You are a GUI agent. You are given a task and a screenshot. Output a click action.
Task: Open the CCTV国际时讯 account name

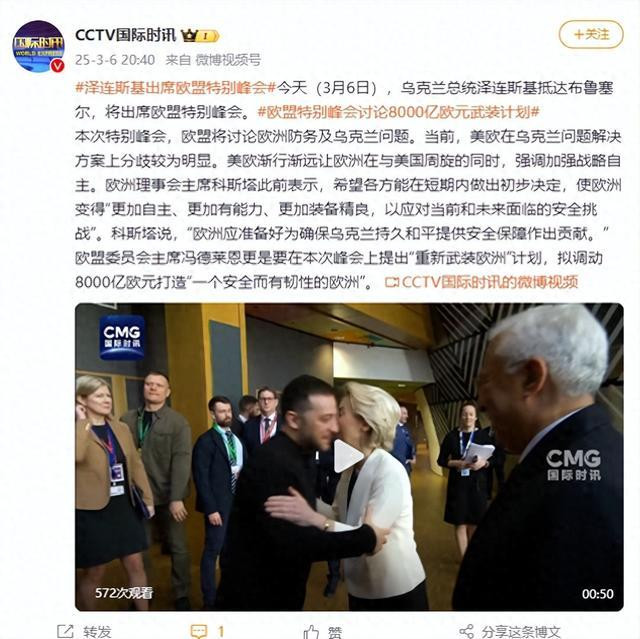tap(125, 36)
